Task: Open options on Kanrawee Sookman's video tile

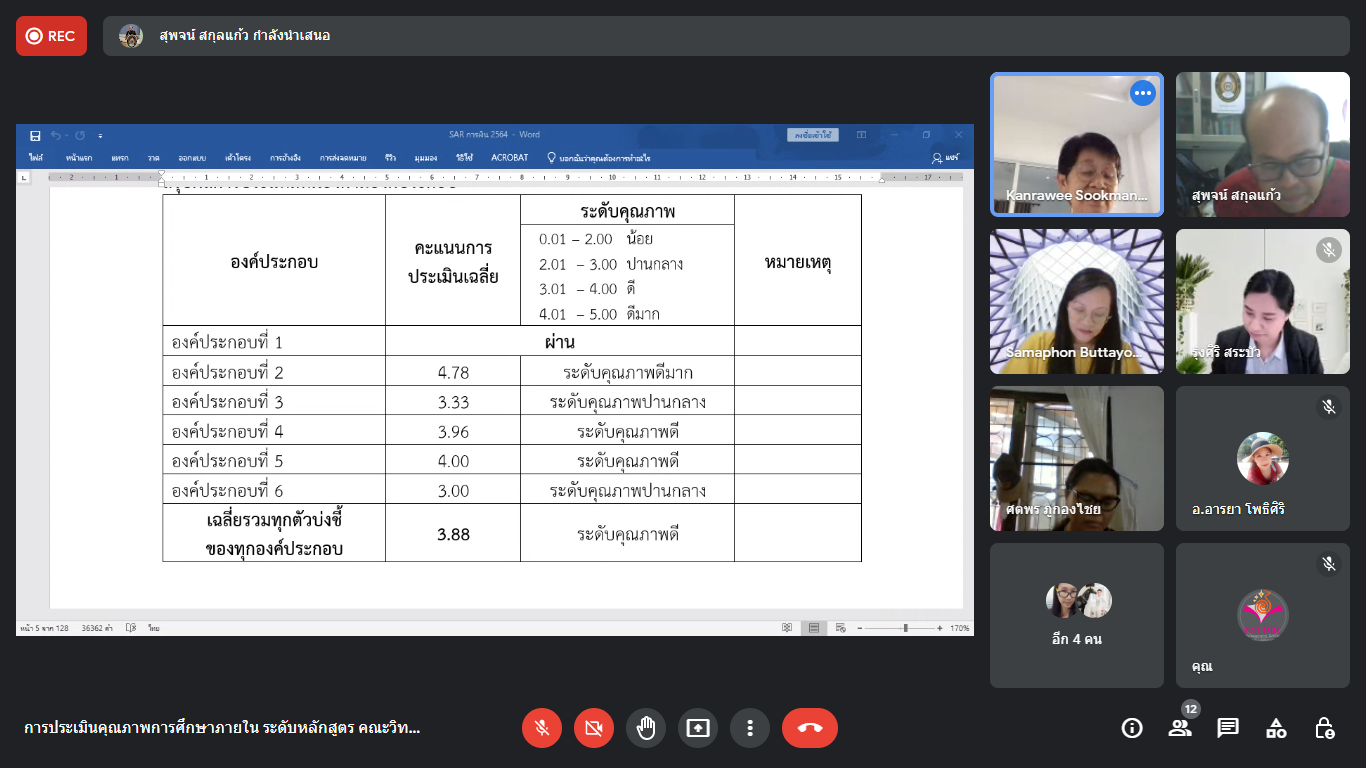Action: 1143,93
